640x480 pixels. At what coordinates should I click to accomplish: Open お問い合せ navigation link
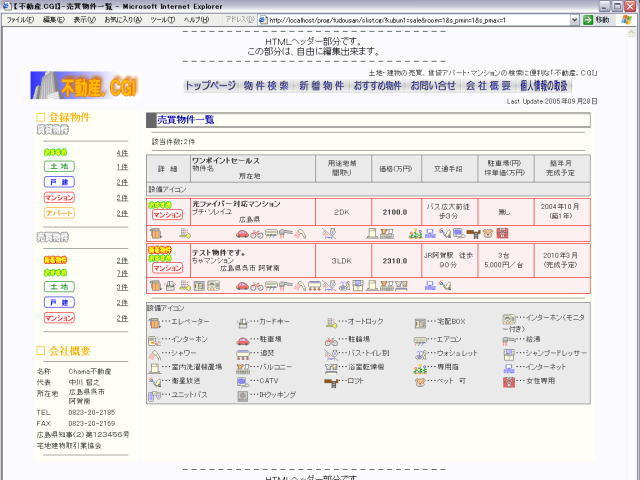pos(433,86)
